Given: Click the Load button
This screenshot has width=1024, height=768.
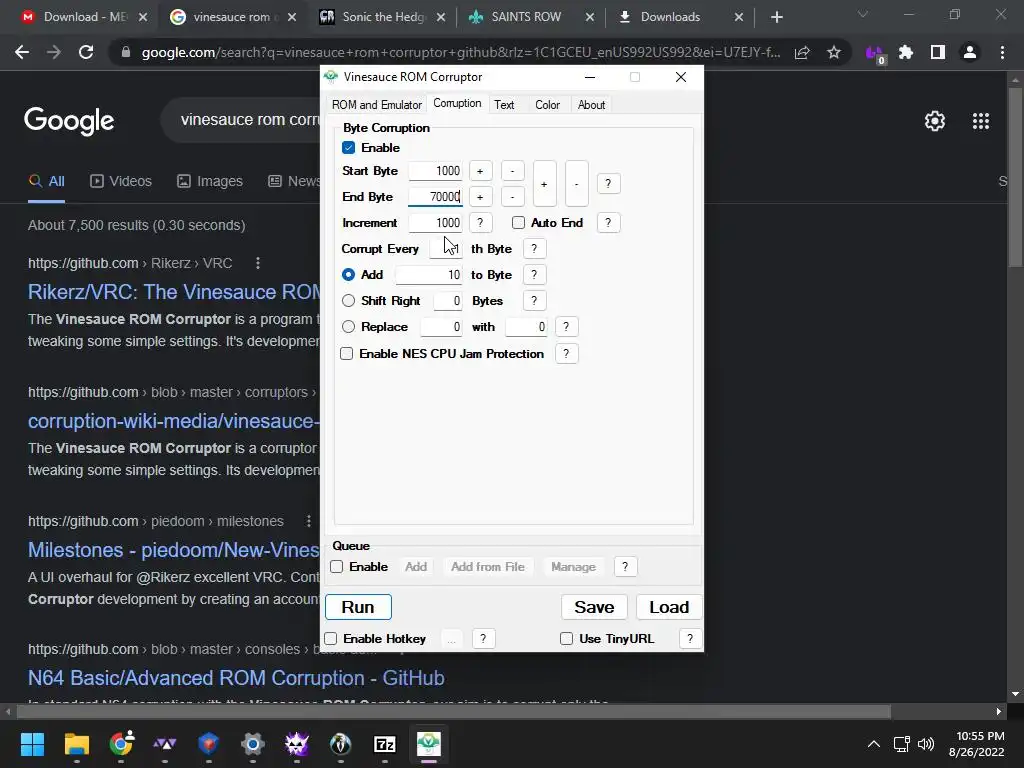Looking at the screenshot, I should click(669, 607).
